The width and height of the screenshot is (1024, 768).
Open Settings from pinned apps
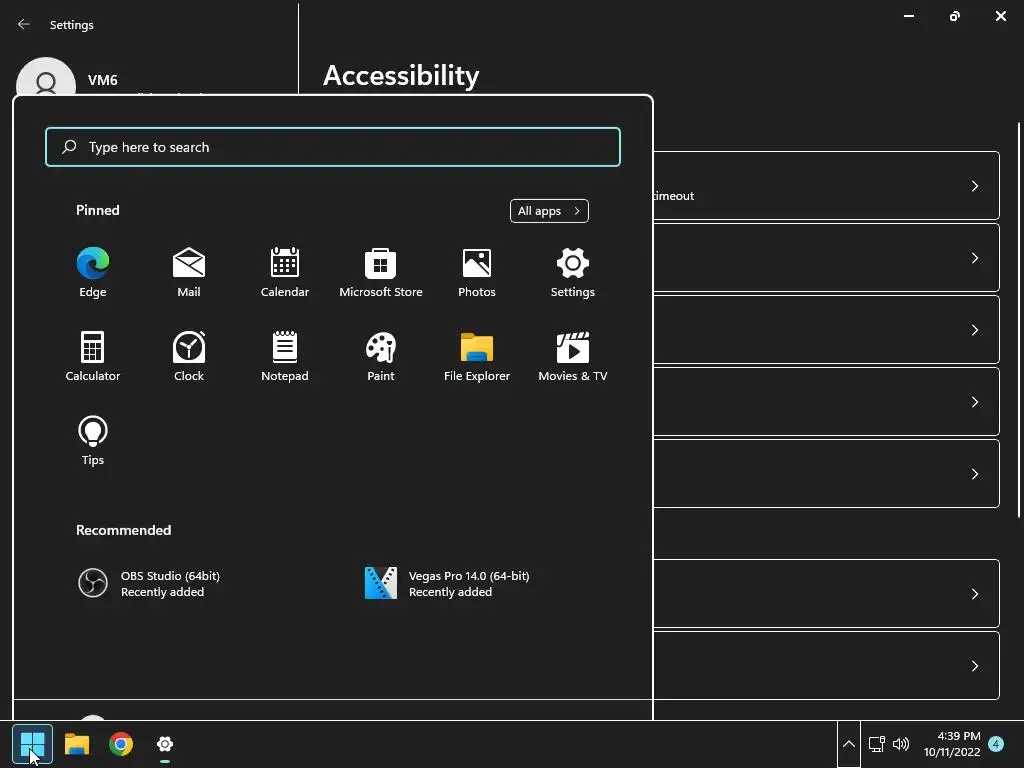(573, 272)
